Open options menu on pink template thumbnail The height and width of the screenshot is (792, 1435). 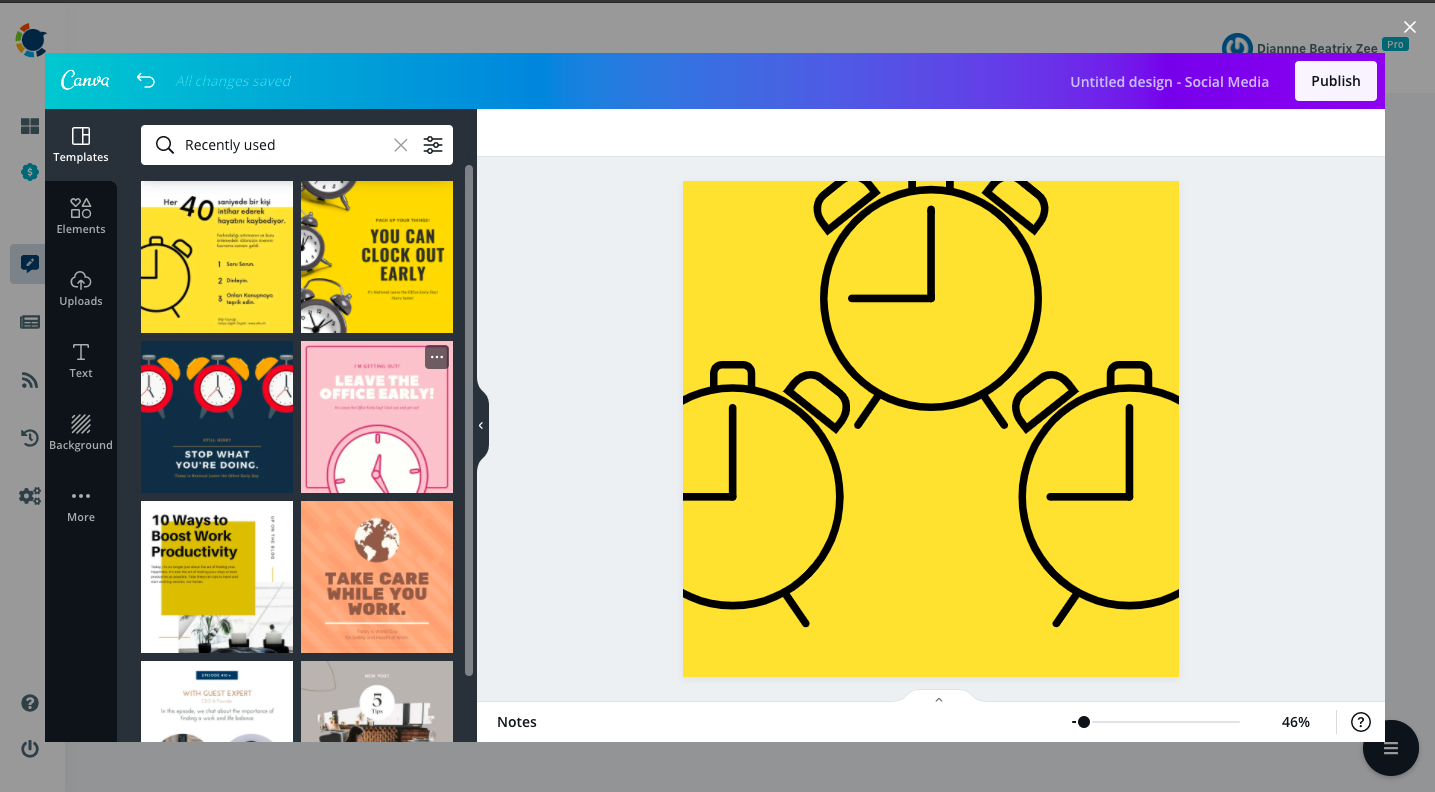pyautogui.click(x=436, y=356)
